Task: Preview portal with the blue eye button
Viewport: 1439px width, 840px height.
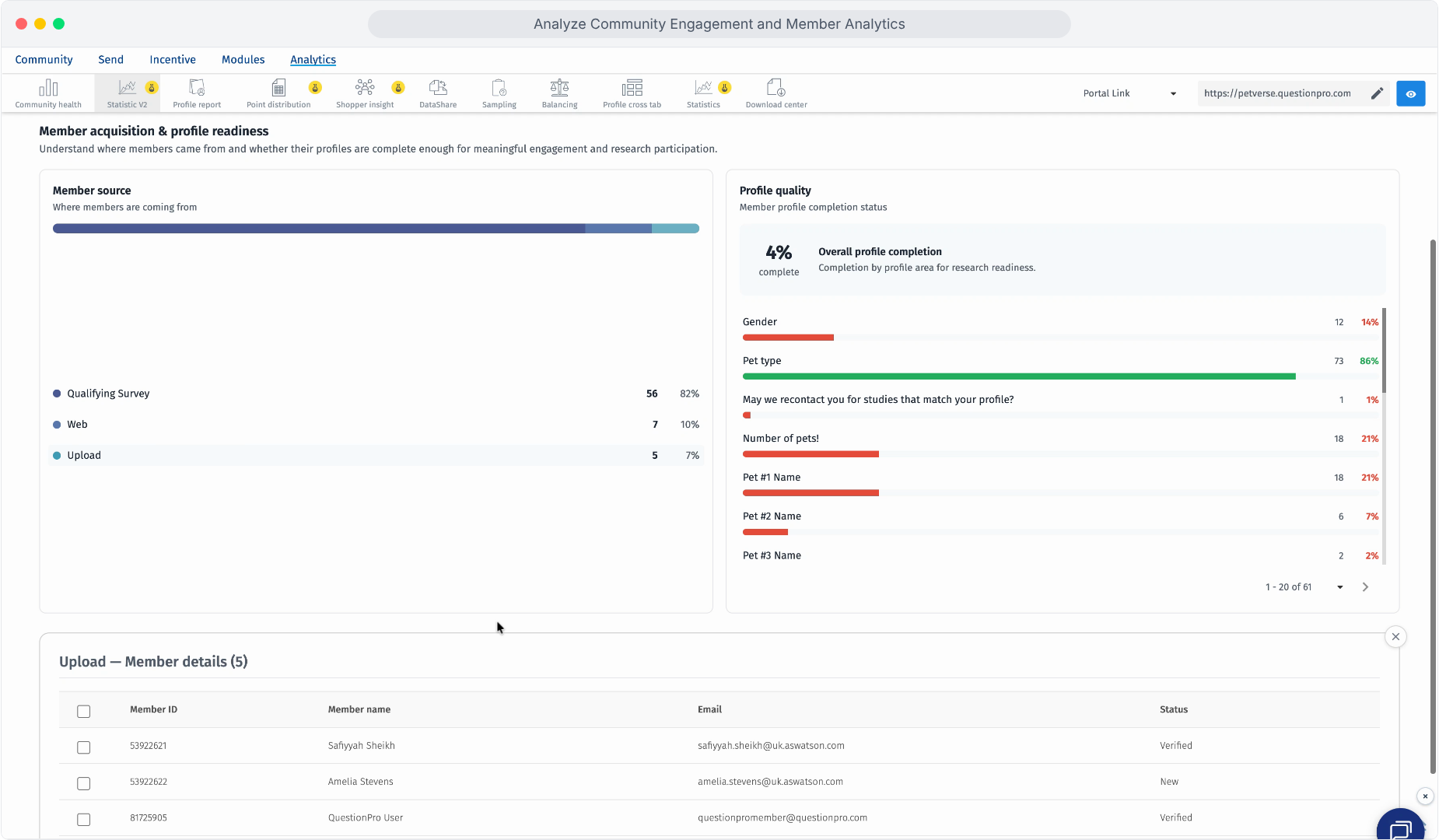Action: 1410,93
